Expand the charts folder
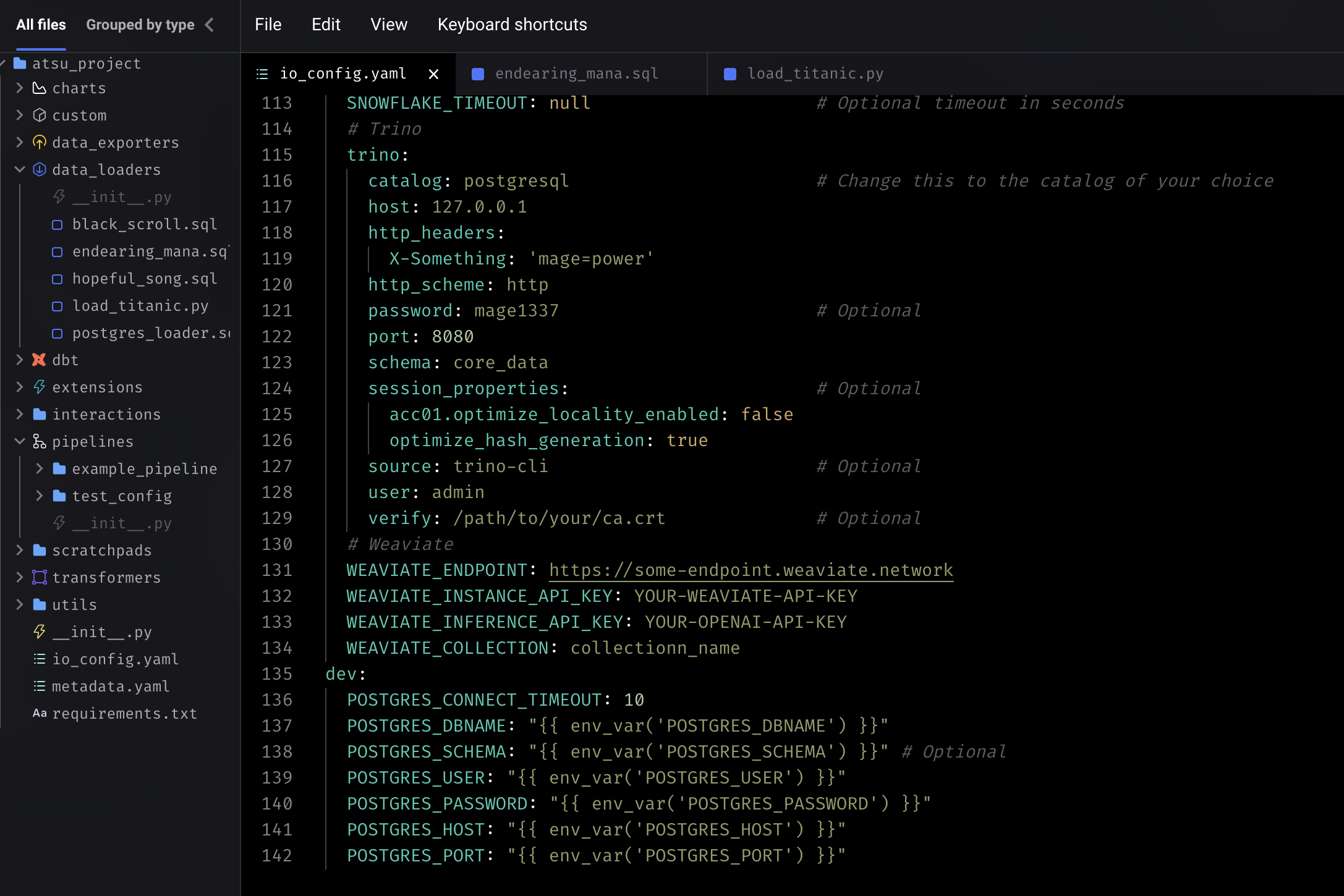 [20, 88]
